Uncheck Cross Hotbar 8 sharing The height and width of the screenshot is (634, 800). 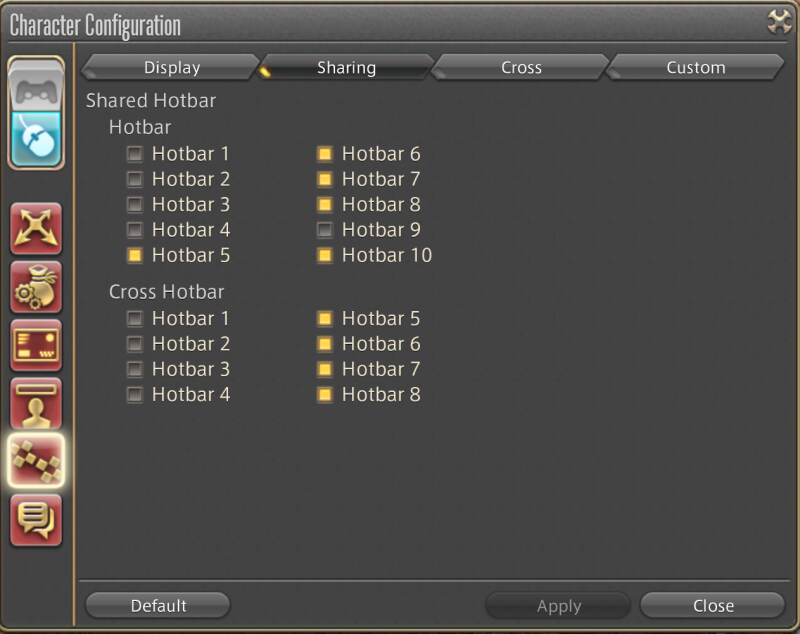325,394
